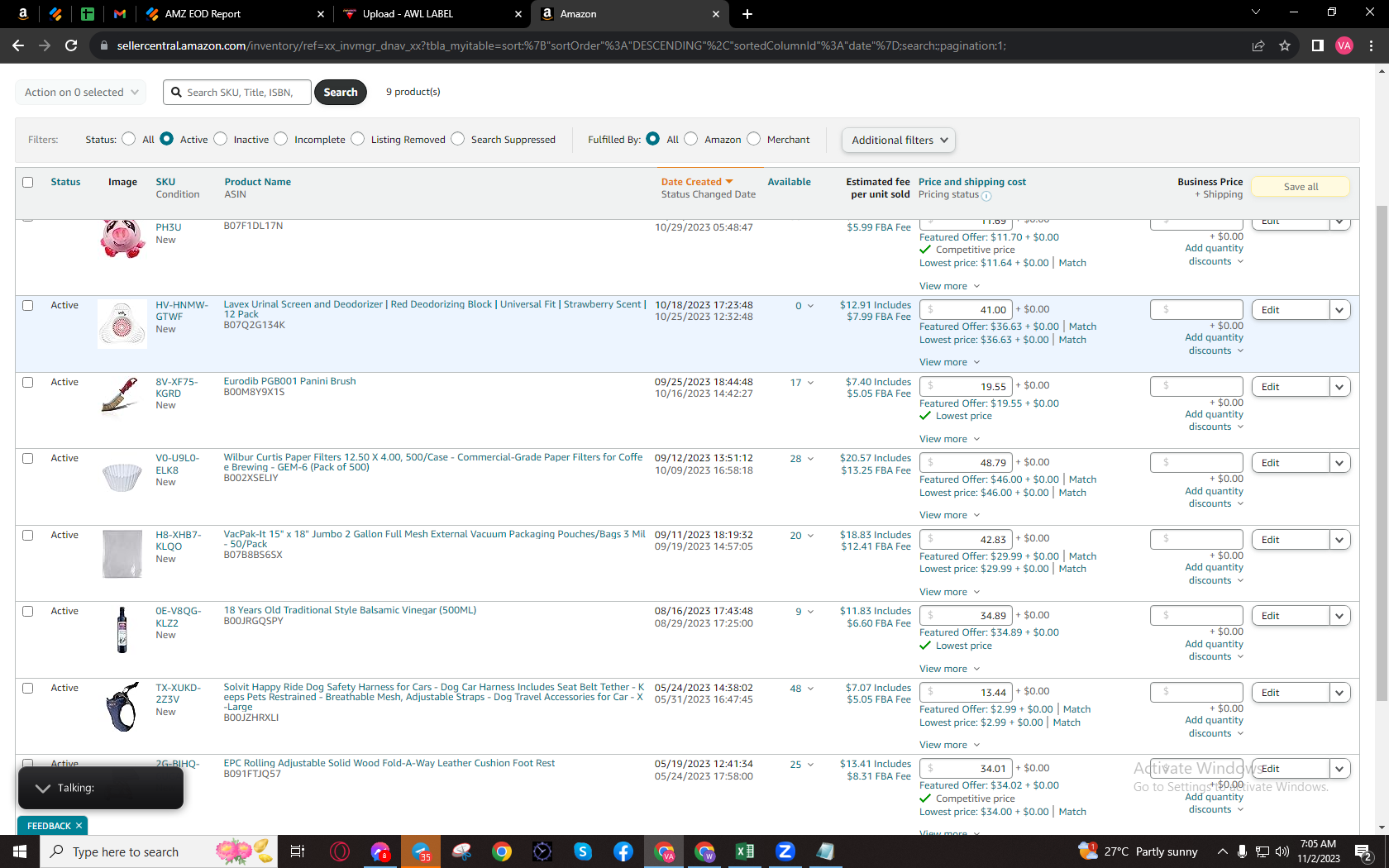Click Match next to VacPak-It Featured Offer $29.99
Viewport: 1389px width, 868px height.
click(1082, 556)
